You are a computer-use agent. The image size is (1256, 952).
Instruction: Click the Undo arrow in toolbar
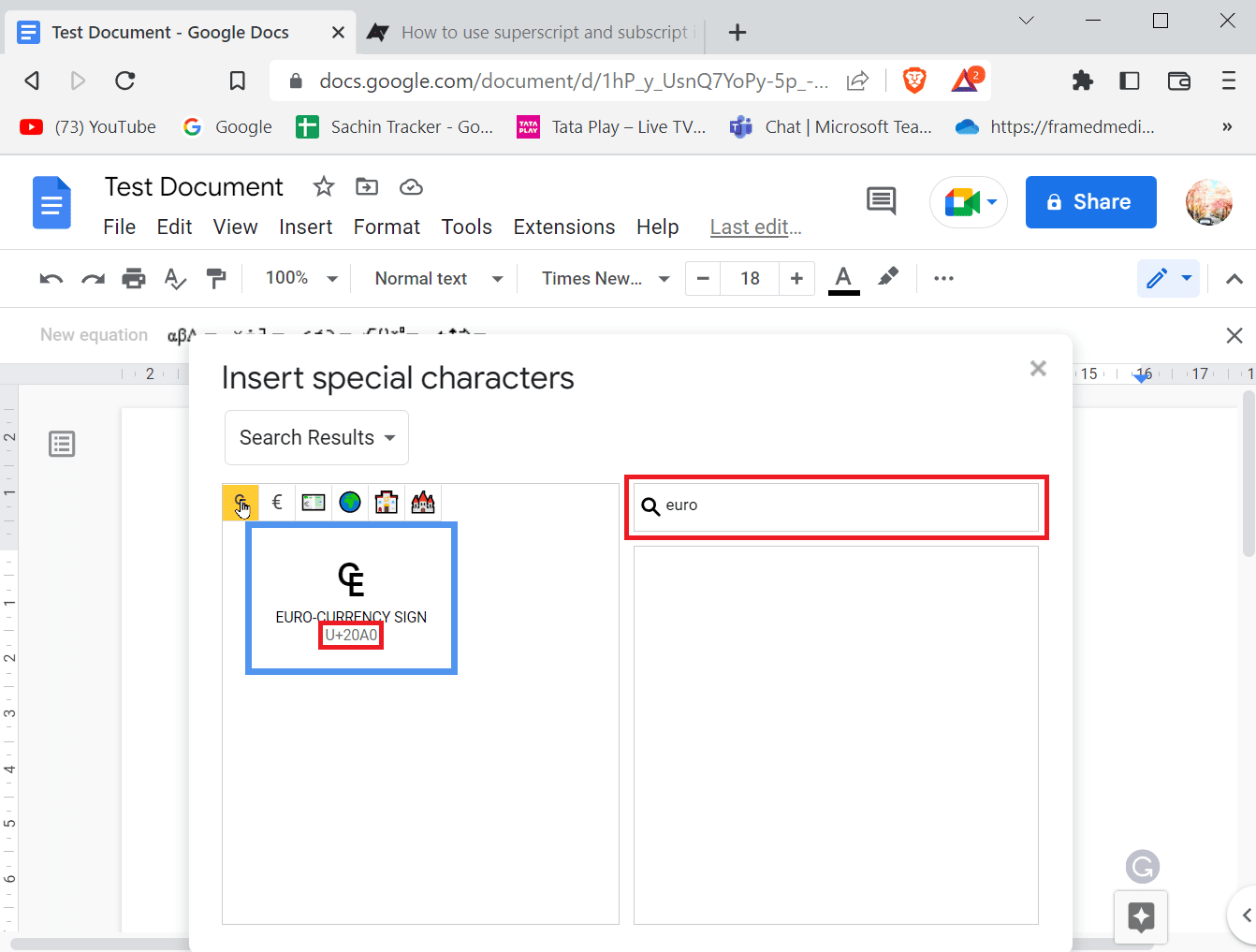[x=51, y=279]
